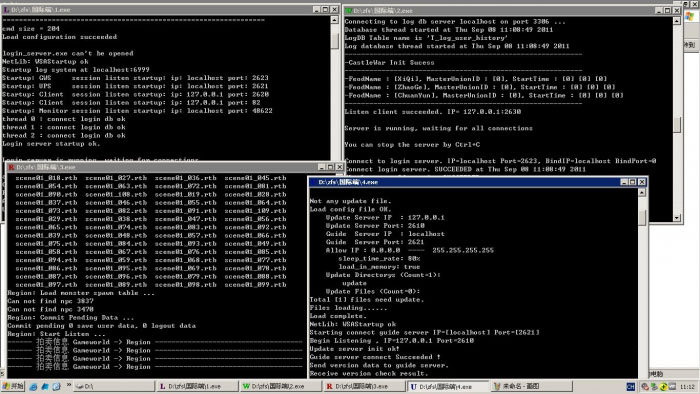Click scroll-up arrow in 1.exe console
Image resolution: width=700 pixels, height=394 pixels.
[334, 21]
